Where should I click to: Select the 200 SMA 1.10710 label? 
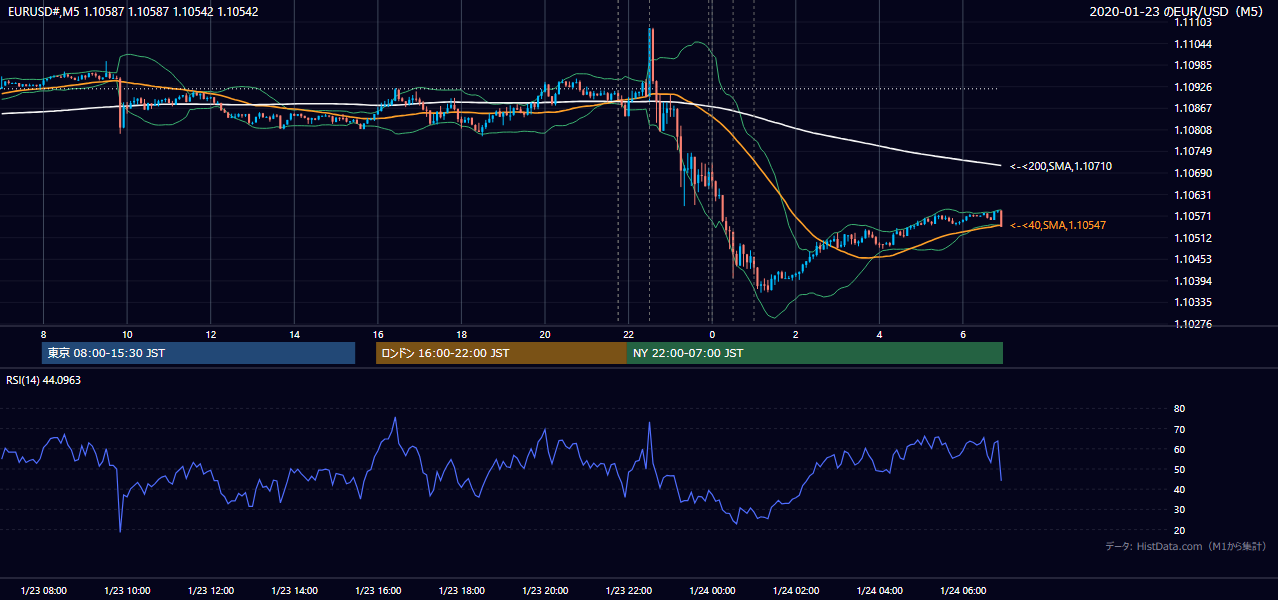[1061, 166]
